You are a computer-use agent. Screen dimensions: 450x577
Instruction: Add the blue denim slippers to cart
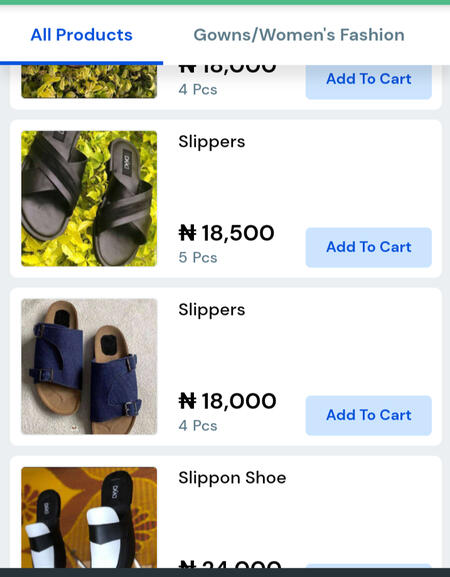click(x=368, y=415)
